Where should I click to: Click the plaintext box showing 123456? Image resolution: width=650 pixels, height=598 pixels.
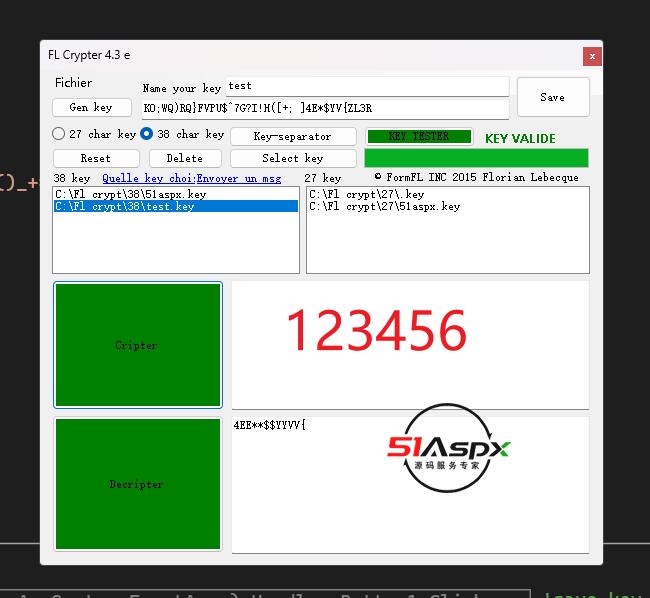pyautogui.click(x=410, y=345)
